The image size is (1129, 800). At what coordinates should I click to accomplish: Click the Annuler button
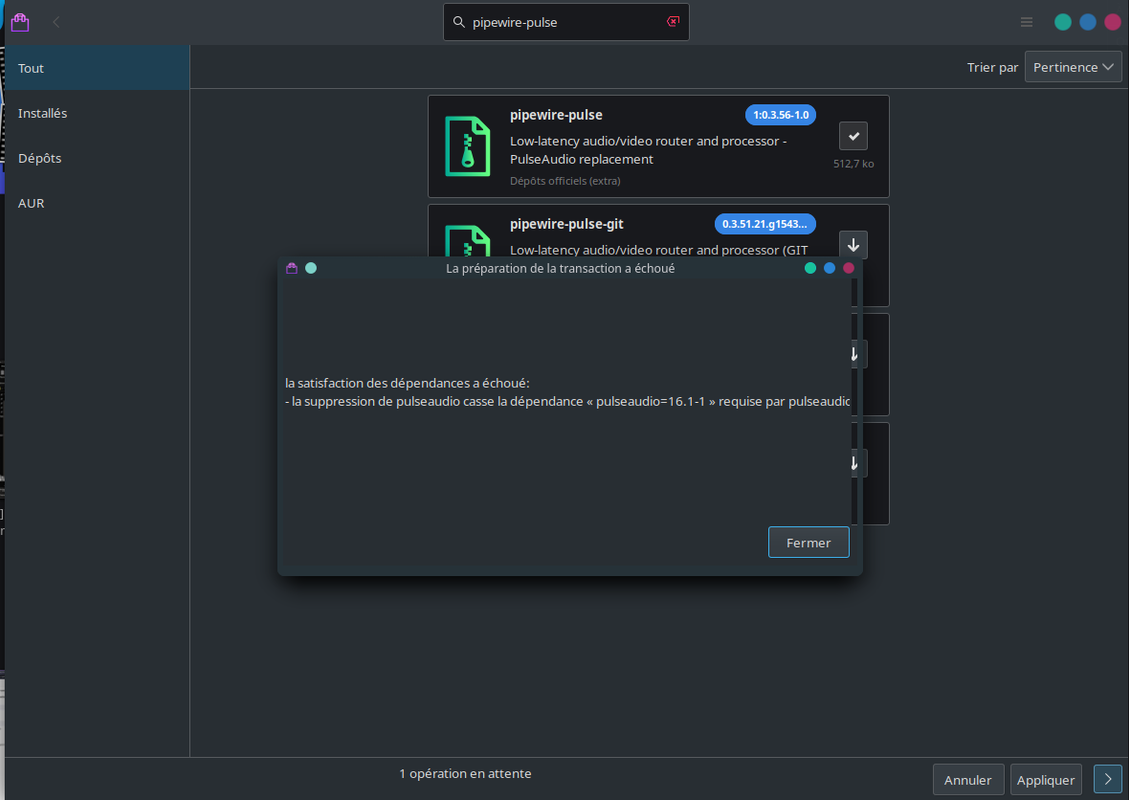[968, 780]
